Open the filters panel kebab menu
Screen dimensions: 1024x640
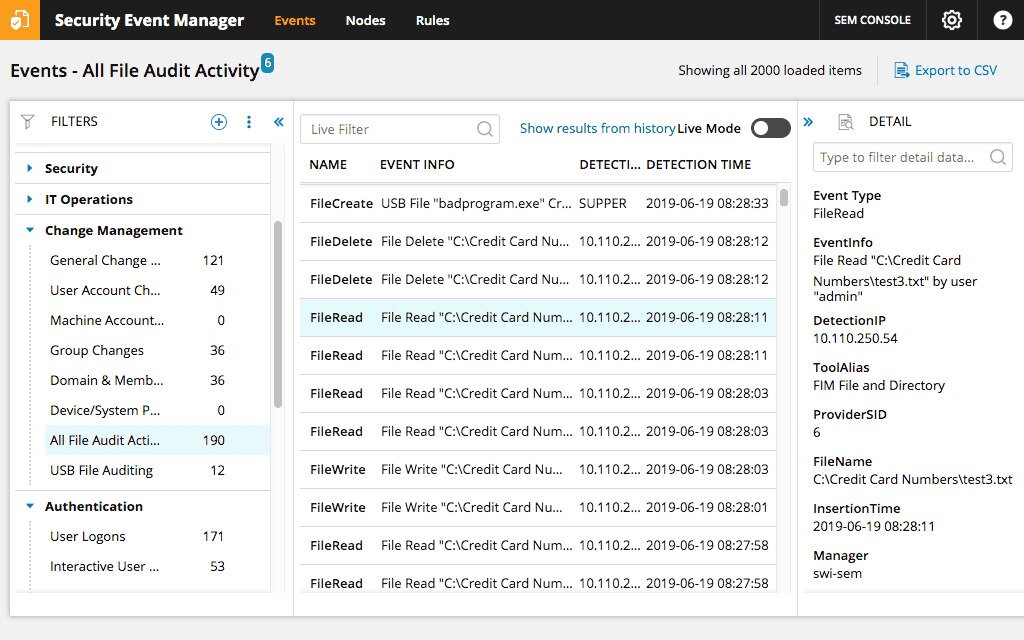(248, 121)
